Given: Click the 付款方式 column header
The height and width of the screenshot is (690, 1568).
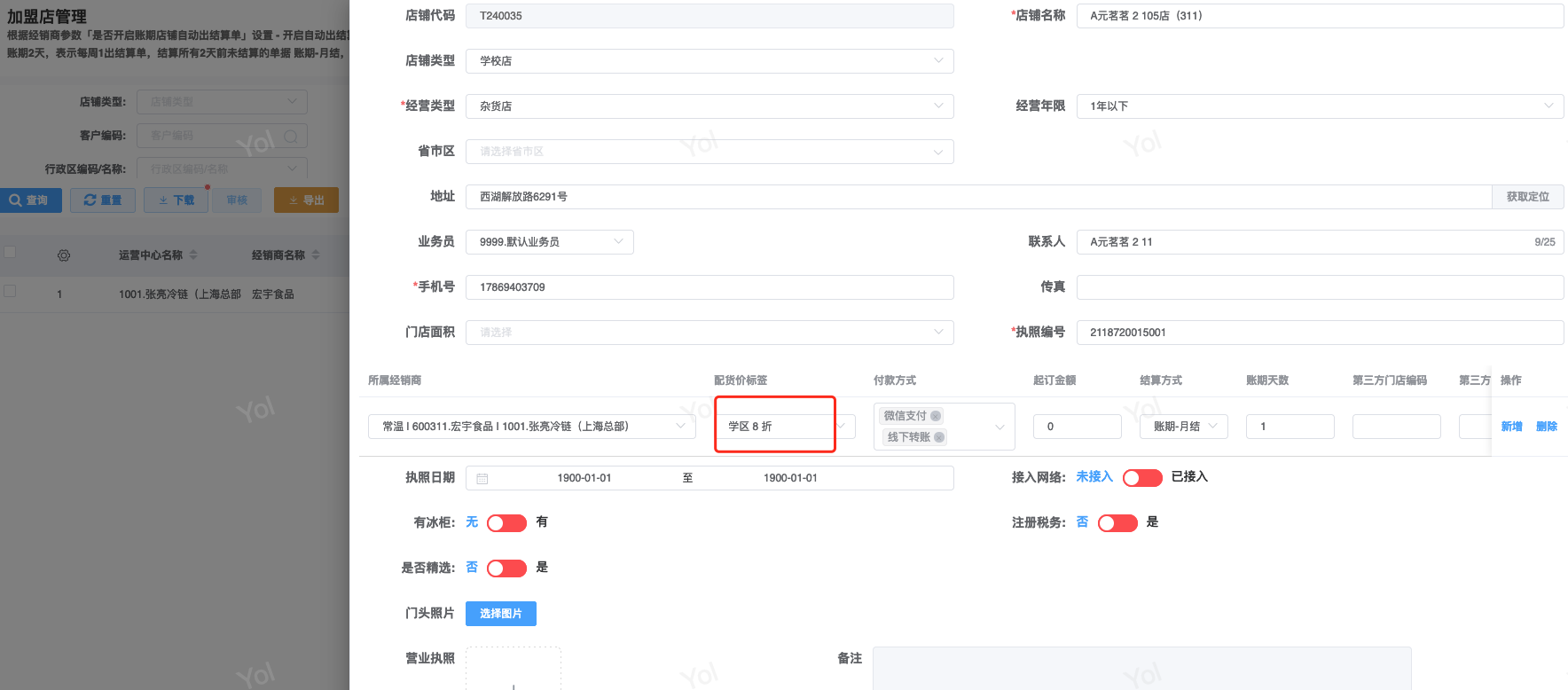Looking at the screenshot, I should coord(895,380).
